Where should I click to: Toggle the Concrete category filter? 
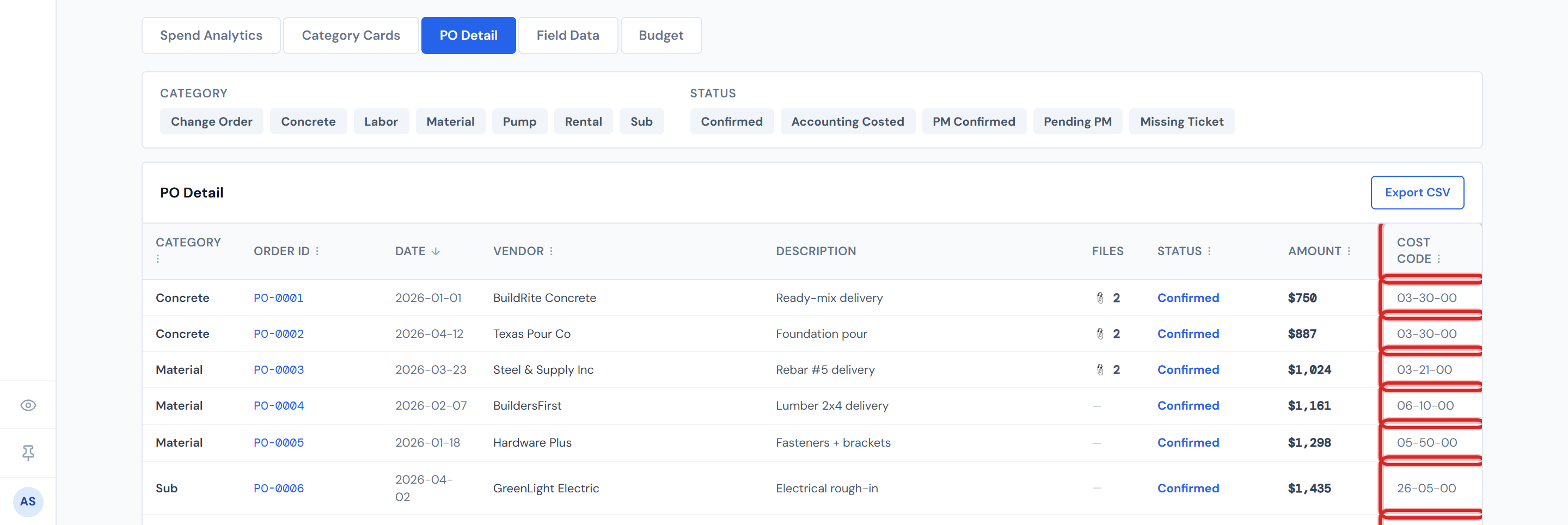point(308,121)
